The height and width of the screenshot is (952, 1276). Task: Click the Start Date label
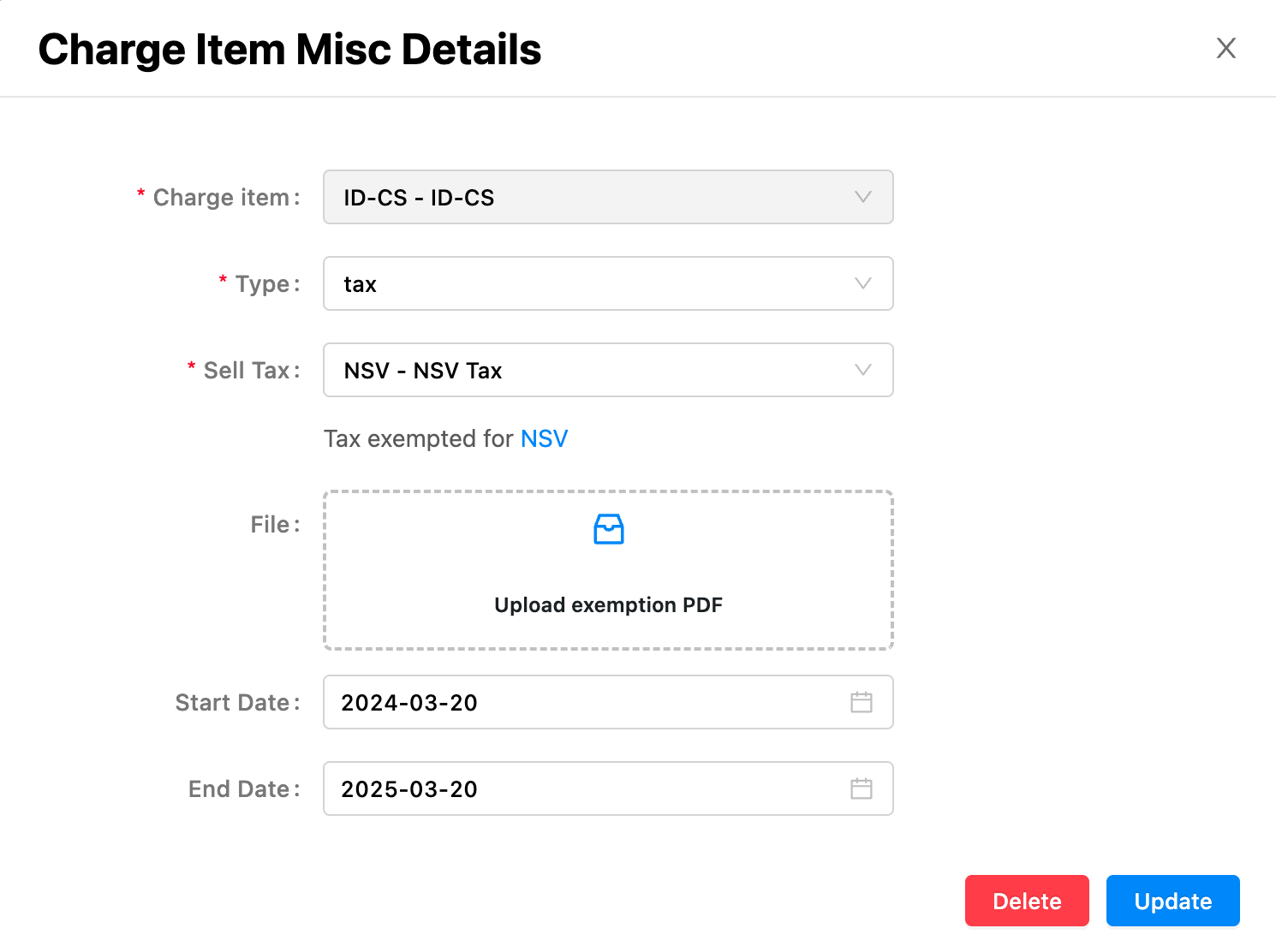click(233, 702)
